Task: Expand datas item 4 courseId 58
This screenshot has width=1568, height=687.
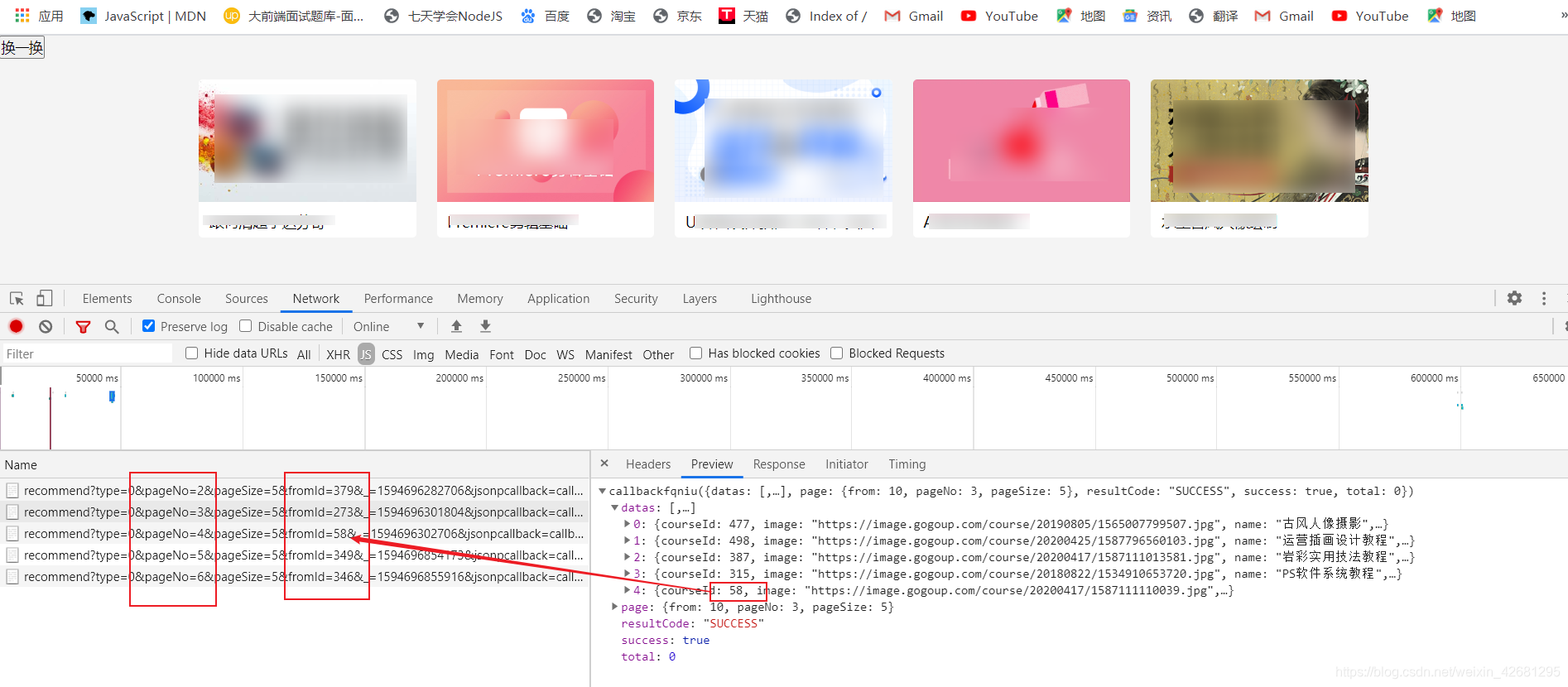Action: pos(627,590)
